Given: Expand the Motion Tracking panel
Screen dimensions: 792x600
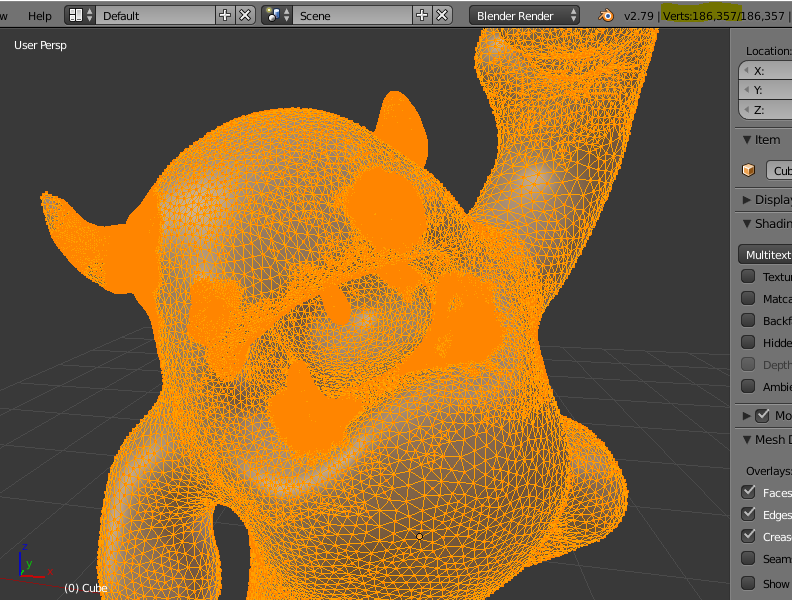Looking at the screenshot, I should click(747, 416).
